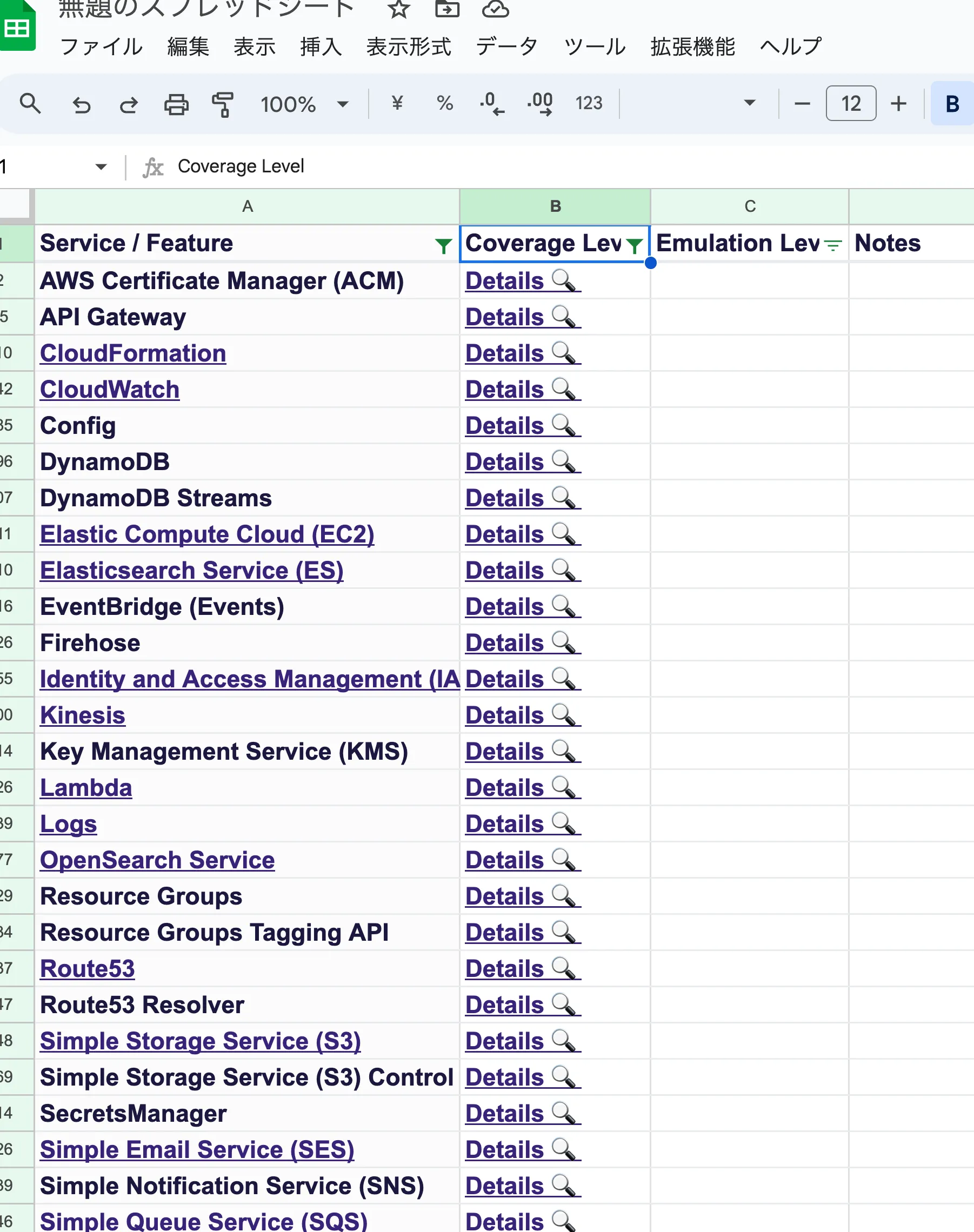Open the font family dropdown arrow
Image resolution: width=974 pixels, height=1232 pixels.
click(x=749, y=103)
